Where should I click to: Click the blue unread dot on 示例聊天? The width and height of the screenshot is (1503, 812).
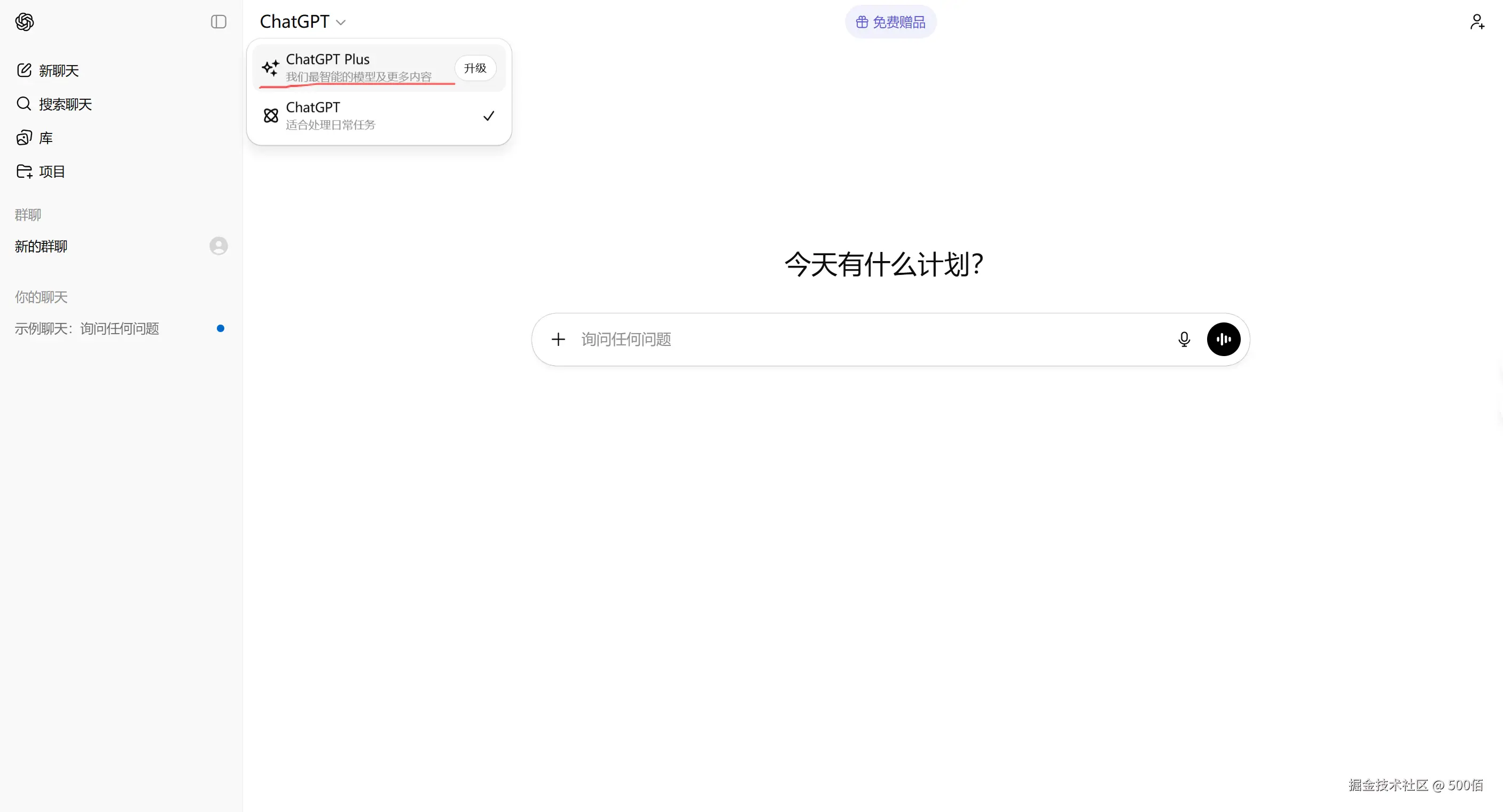tap(220, 328)
